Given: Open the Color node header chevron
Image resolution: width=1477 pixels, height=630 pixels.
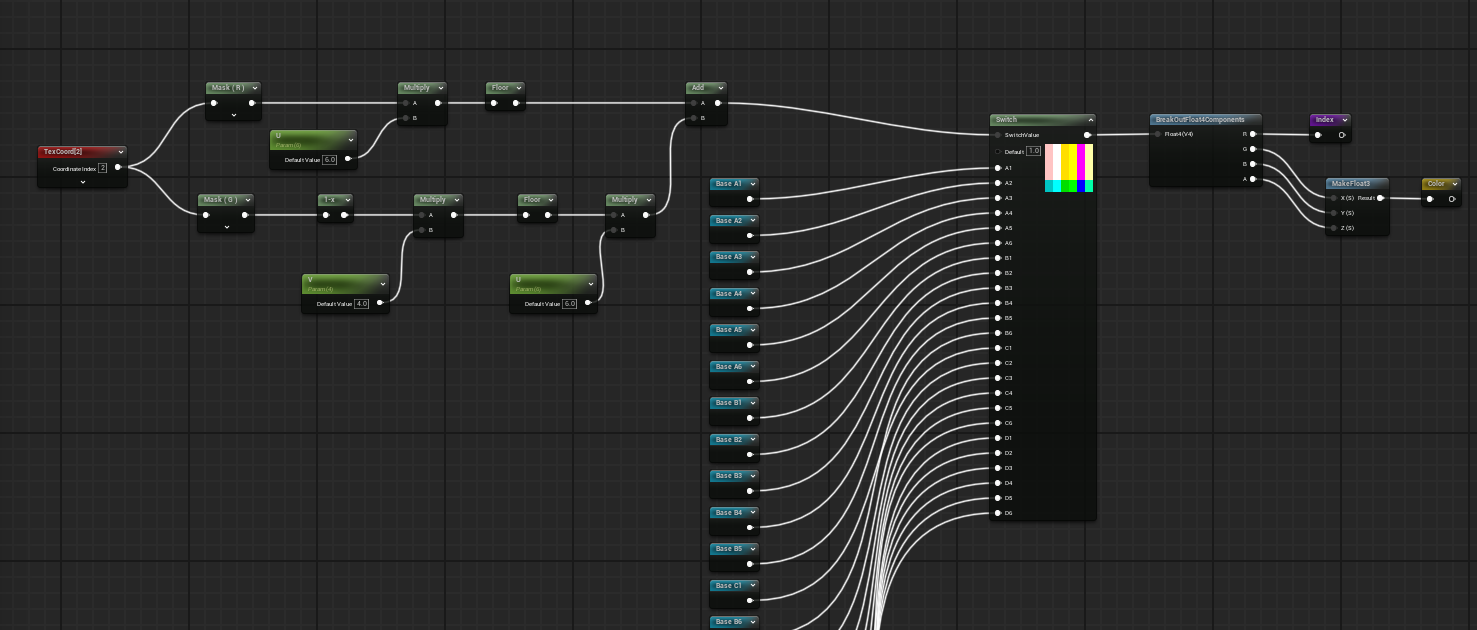Looking at the screenshot, I should (1455, 184).
